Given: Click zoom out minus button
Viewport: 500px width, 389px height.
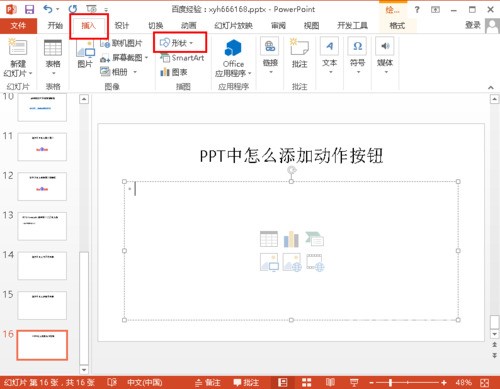Looking at the screenshot, I should (371, 383).
